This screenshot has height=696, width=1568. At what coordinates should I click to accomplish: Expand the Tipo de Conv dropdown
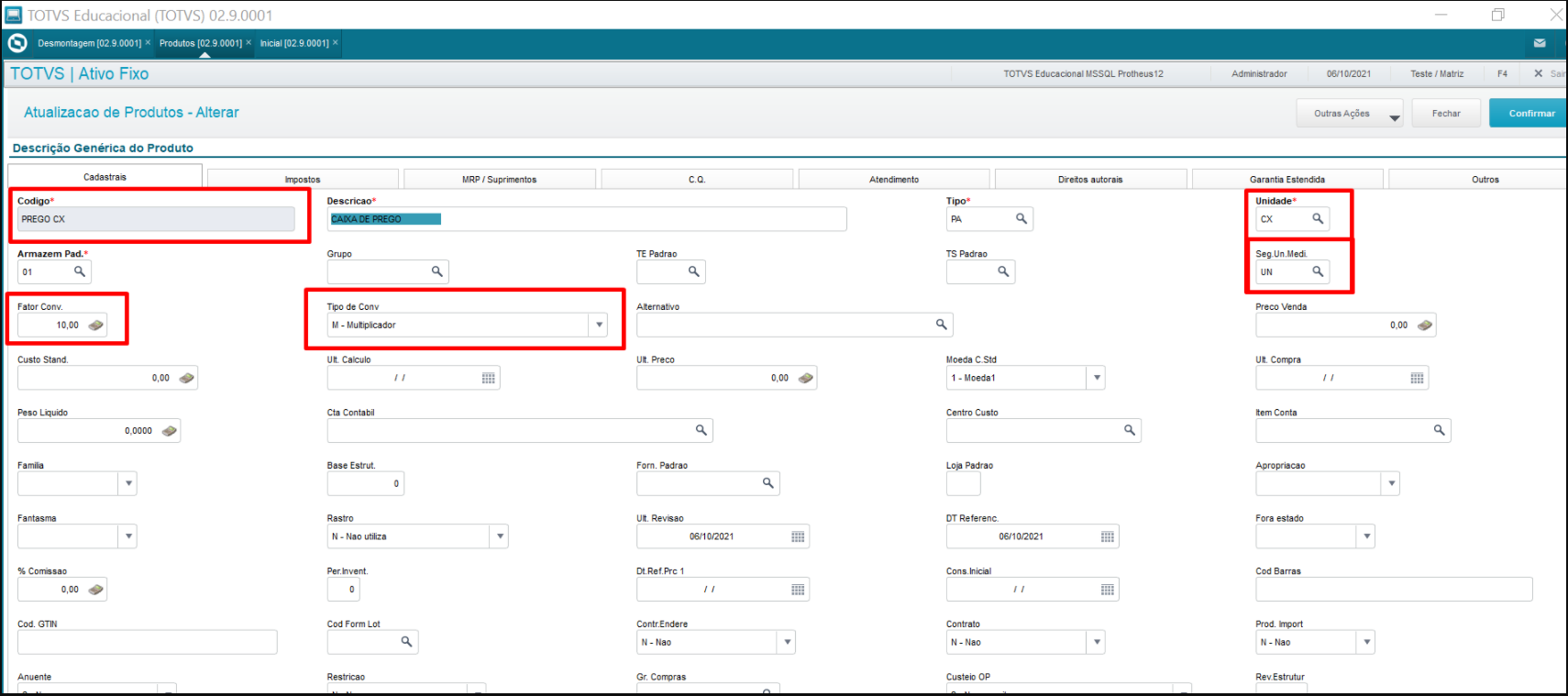pos(599,325)
